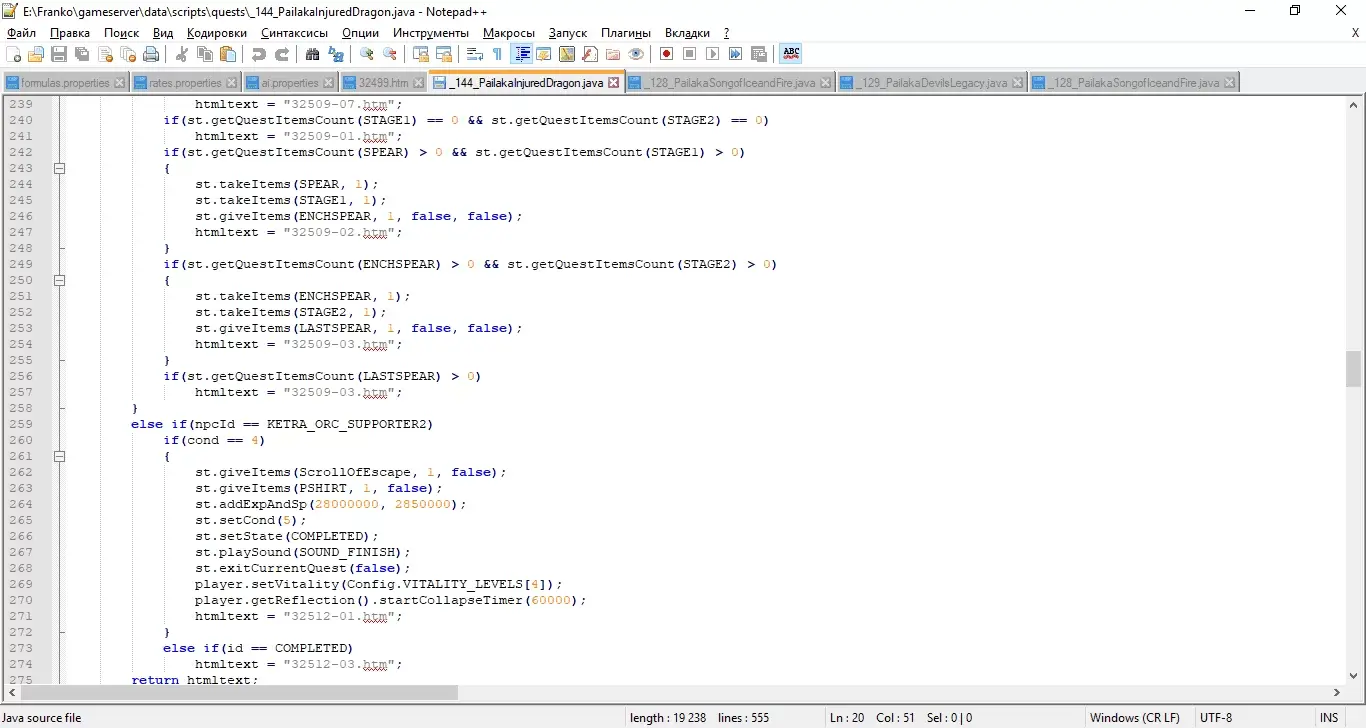Click vertical scrollbar up arrow

pos(1353,104)
